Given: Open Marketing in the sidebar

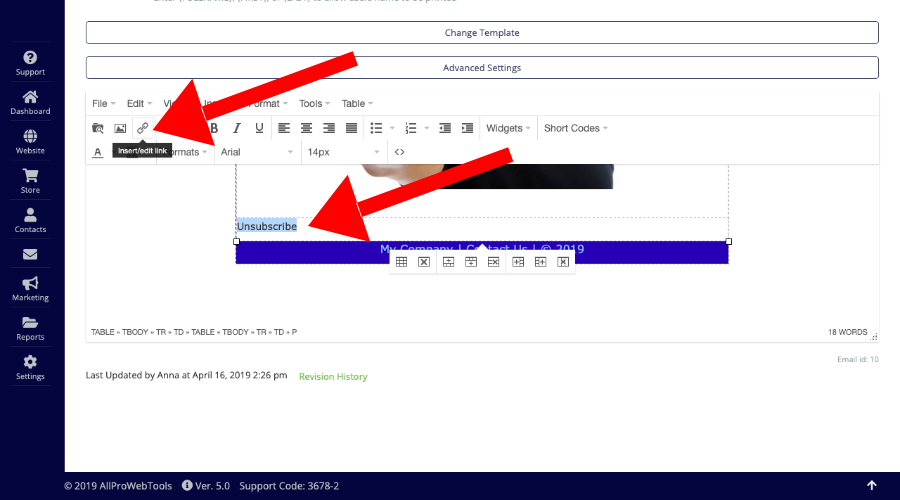Looking at the screenshot, I should pyautogui.click(x=30, y=288).
